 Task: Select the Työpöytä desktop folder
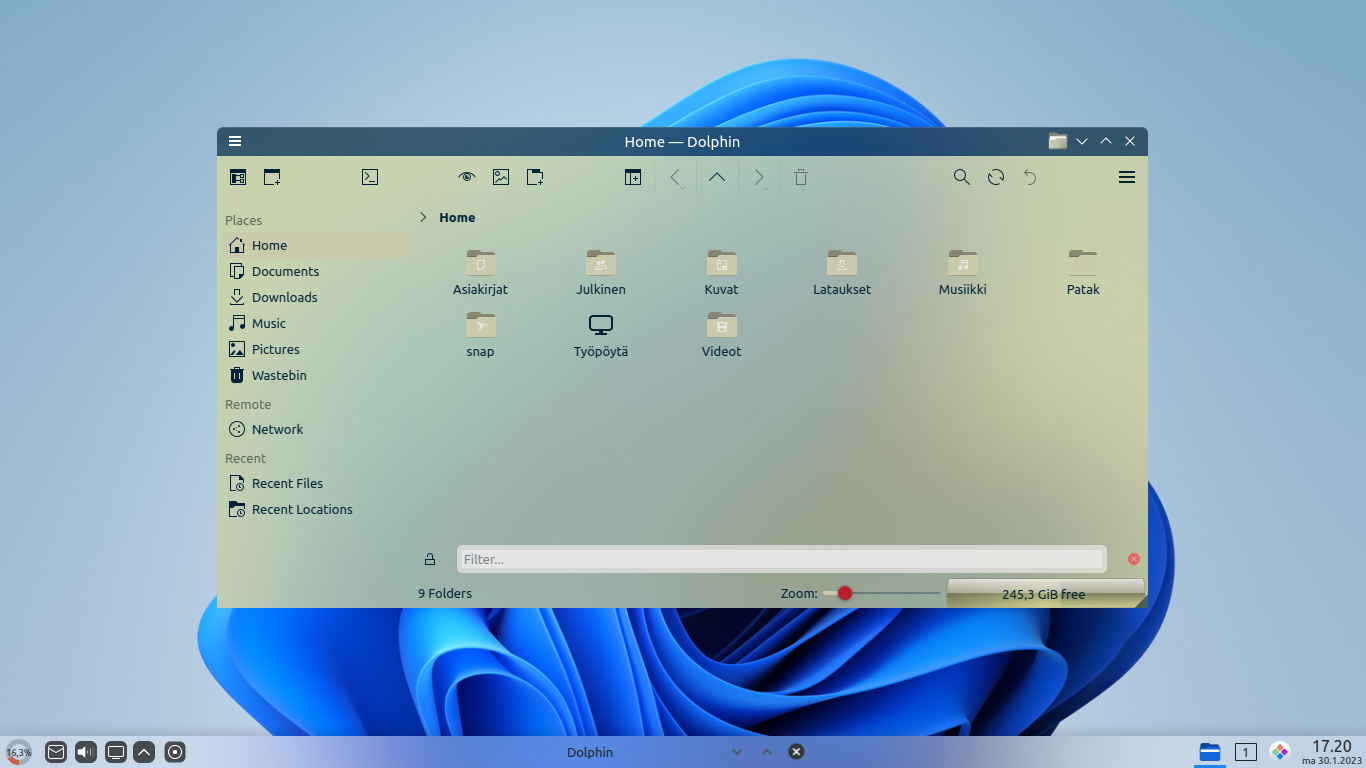[601, 335]
